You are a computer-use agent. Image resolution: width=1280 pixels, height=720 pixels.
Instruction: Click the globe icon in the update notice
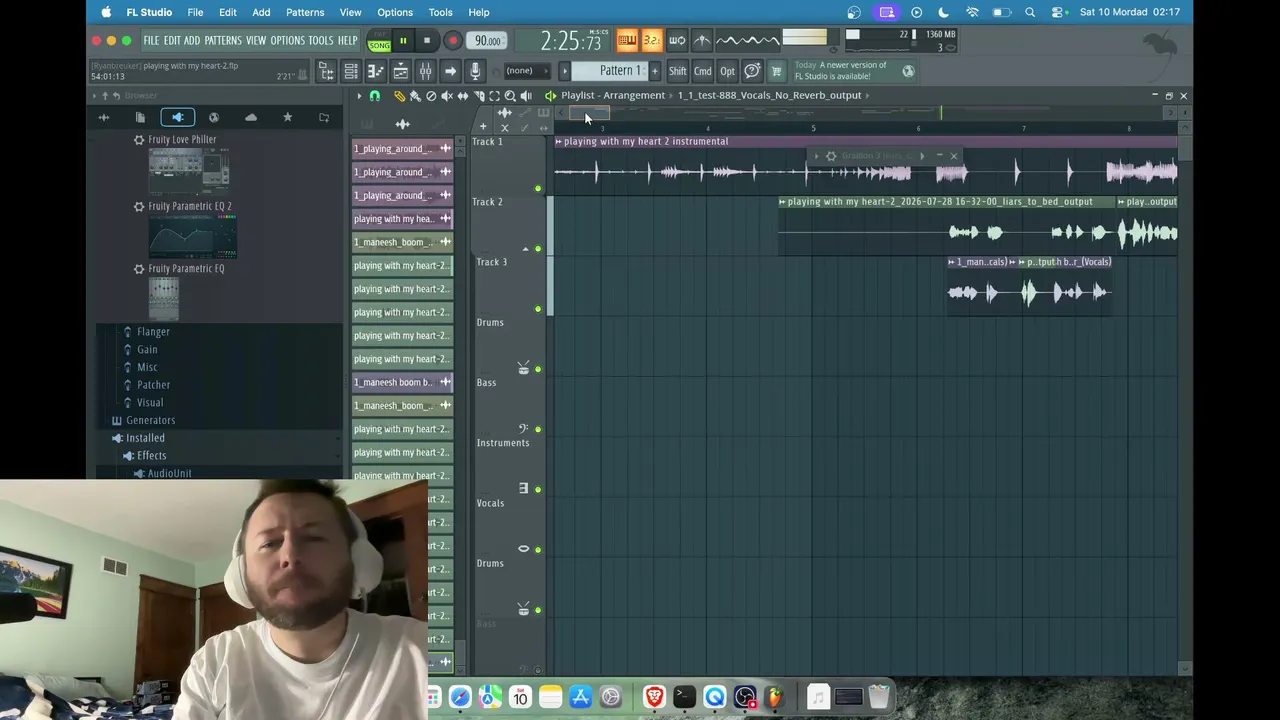pos(908,71)
